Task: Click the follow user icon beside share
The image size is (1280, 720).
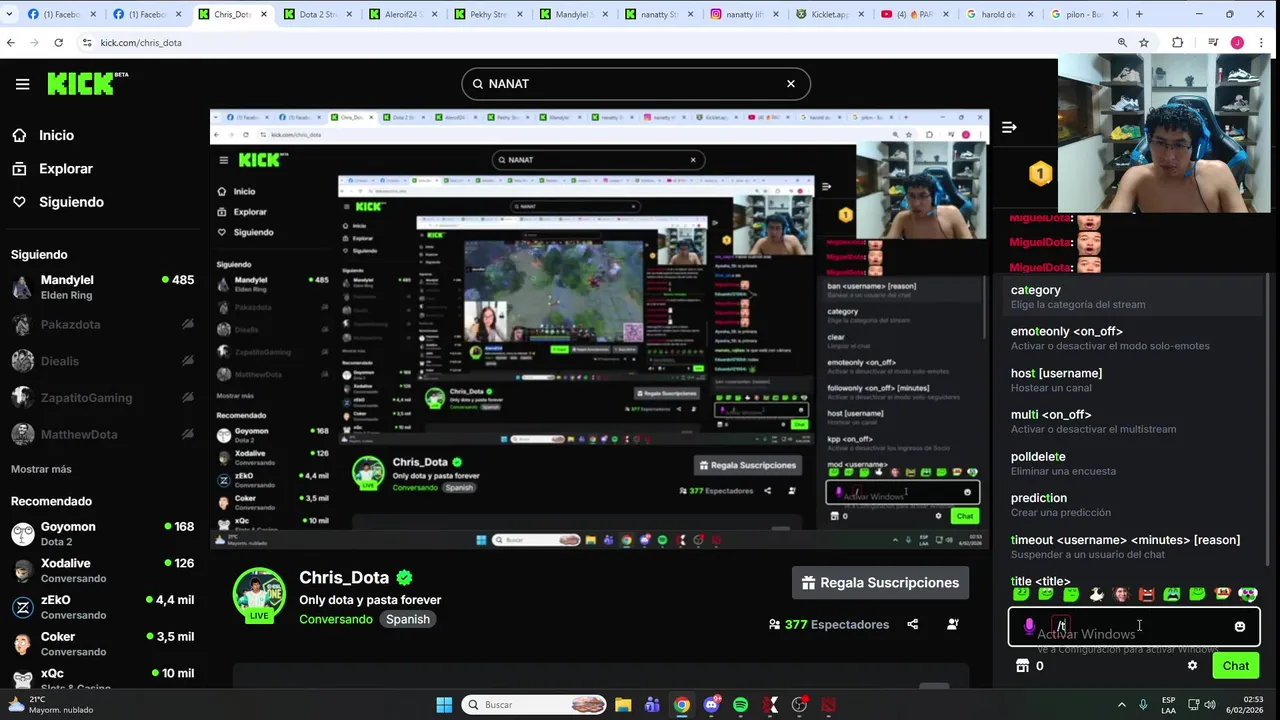Action: (953, 624)
